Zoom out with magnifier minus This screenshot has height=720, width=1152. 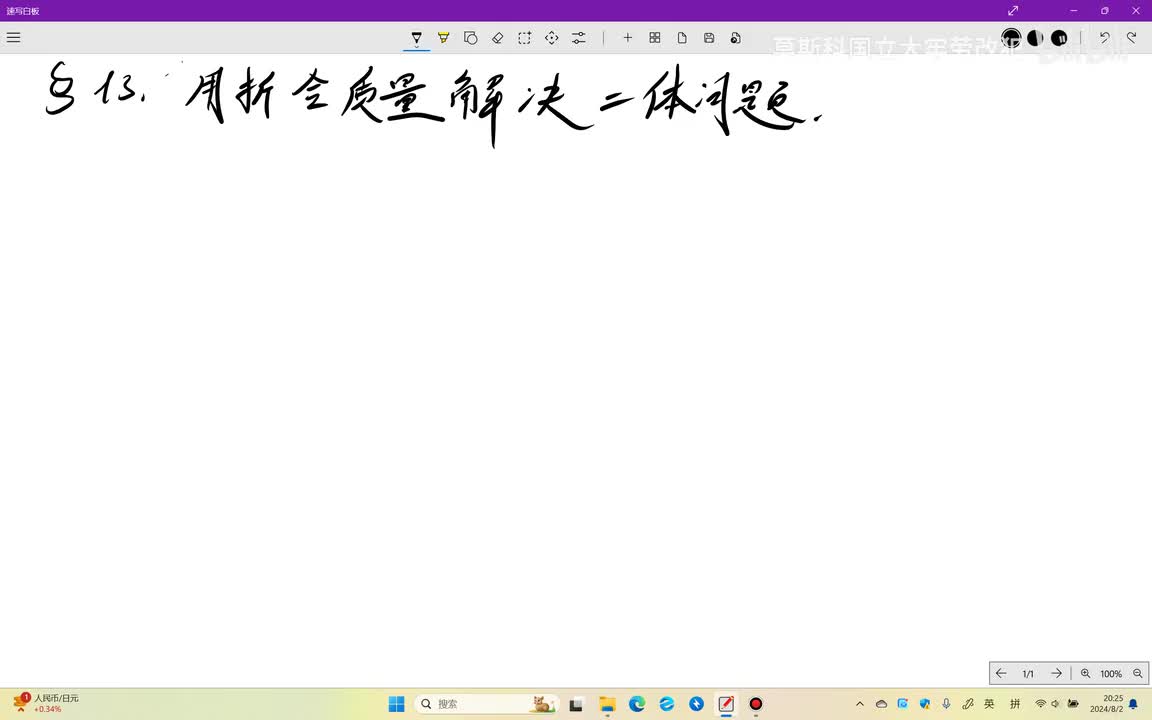(1137, 673)
